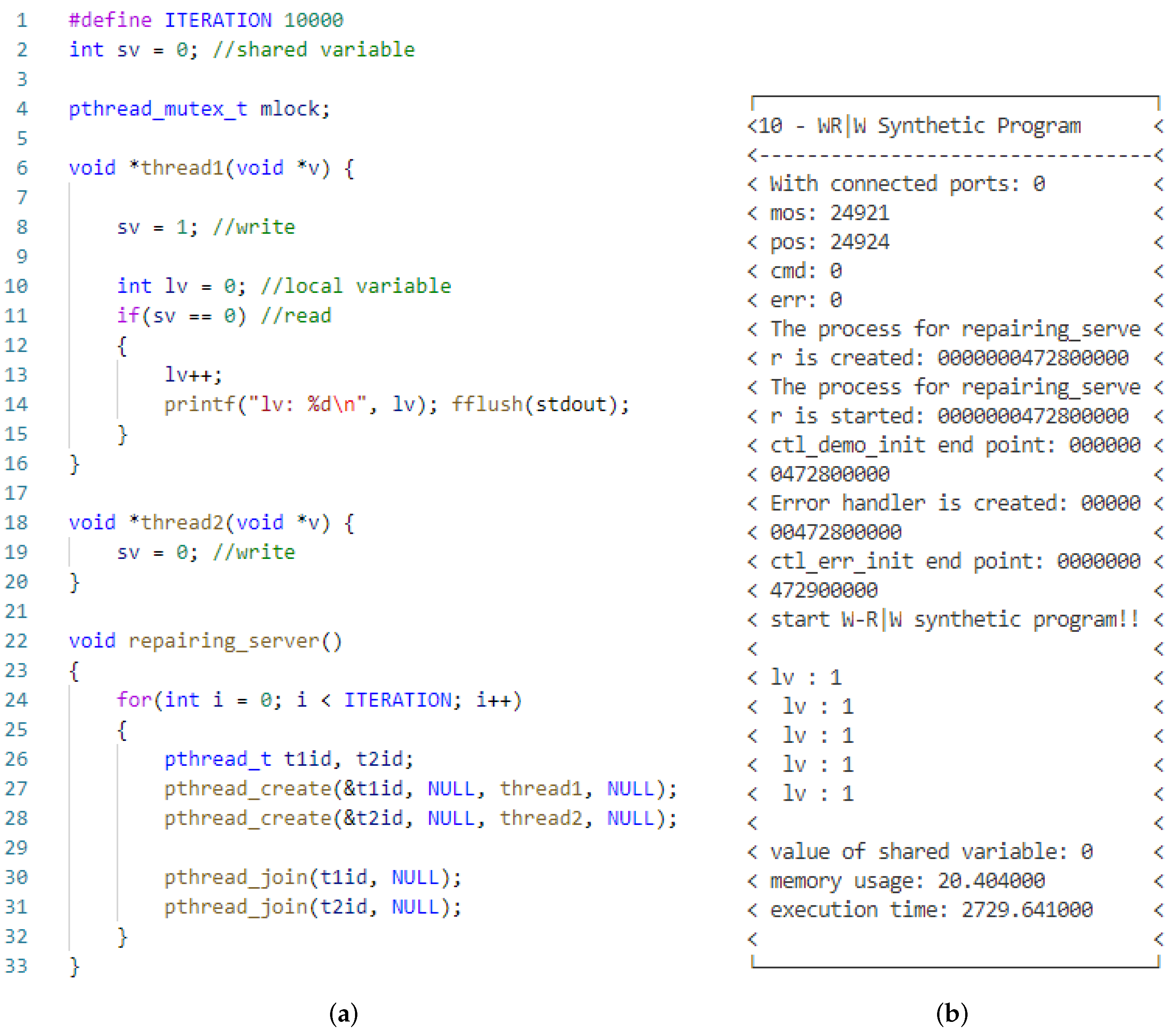Click 'r is started: 0000000472800000' line

coord(950,416)
